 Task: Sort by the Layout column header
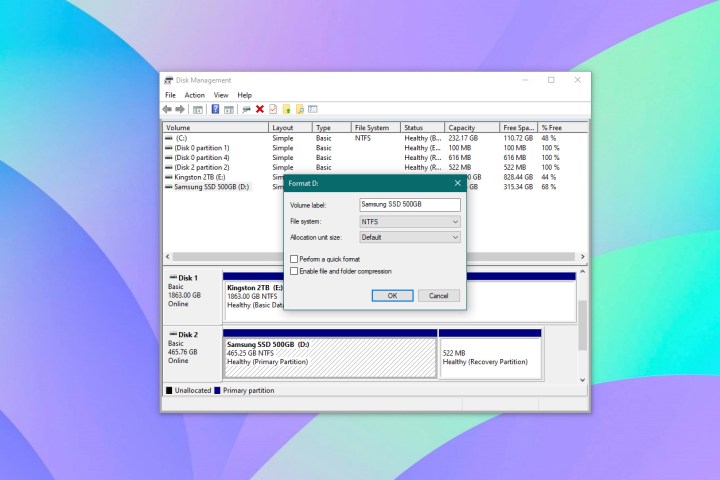coord(291,128)
